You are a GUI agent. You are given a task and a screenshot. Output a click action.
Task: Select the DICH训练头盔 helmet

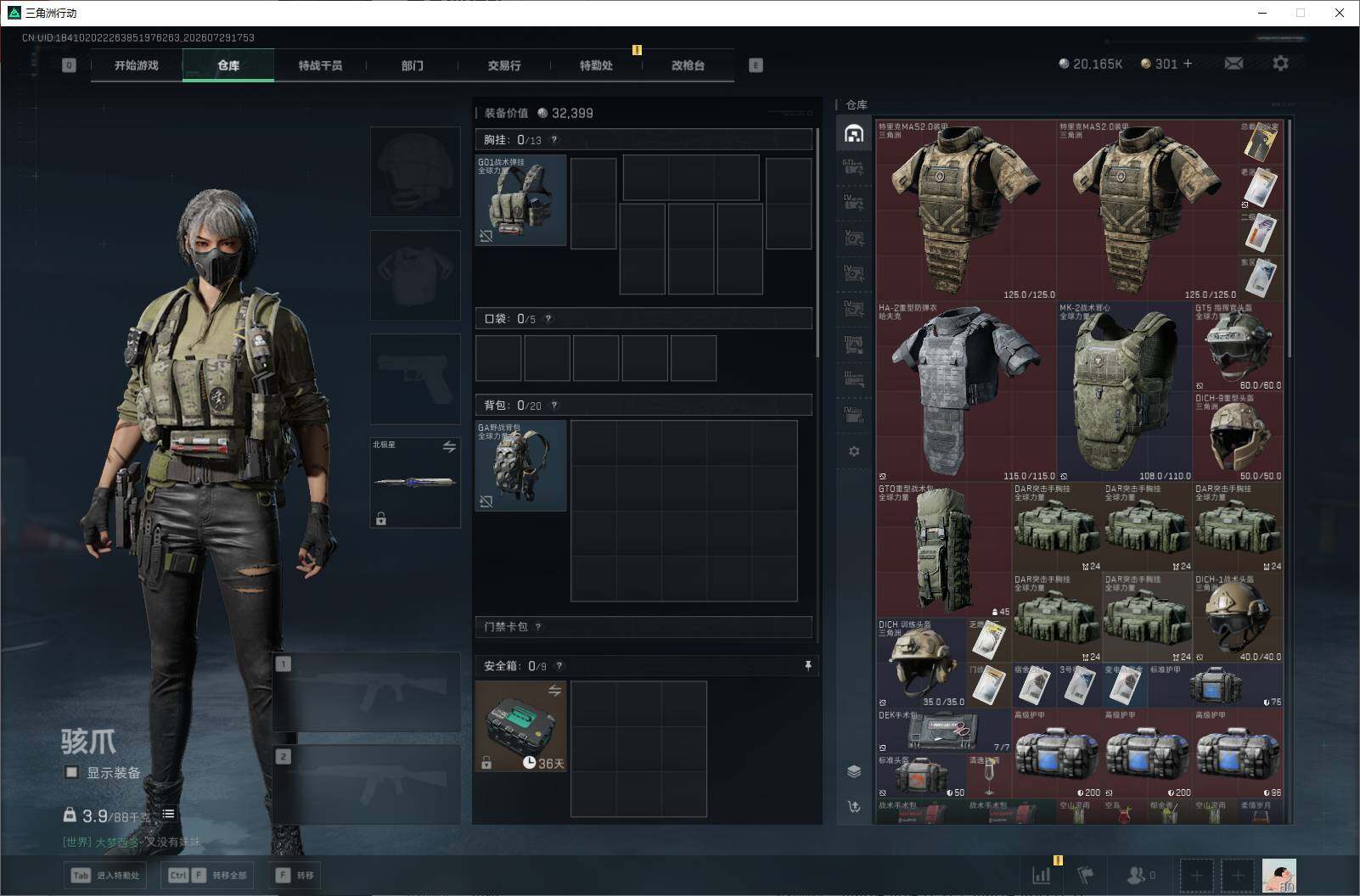pos(921,664)
